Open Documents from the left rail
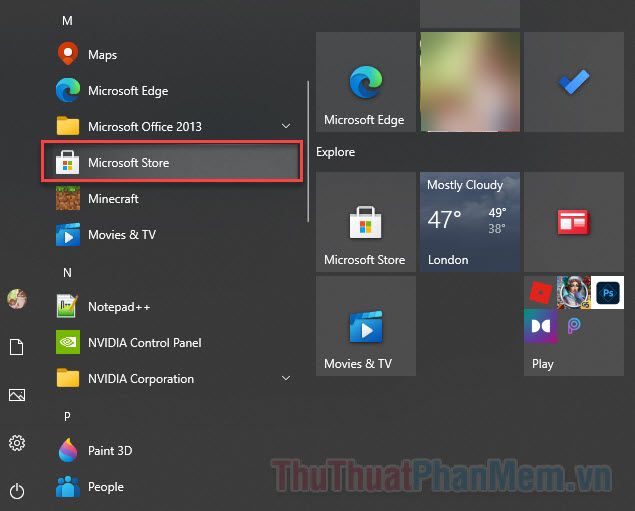Screen dimensions: 635x511 (17, 347)
